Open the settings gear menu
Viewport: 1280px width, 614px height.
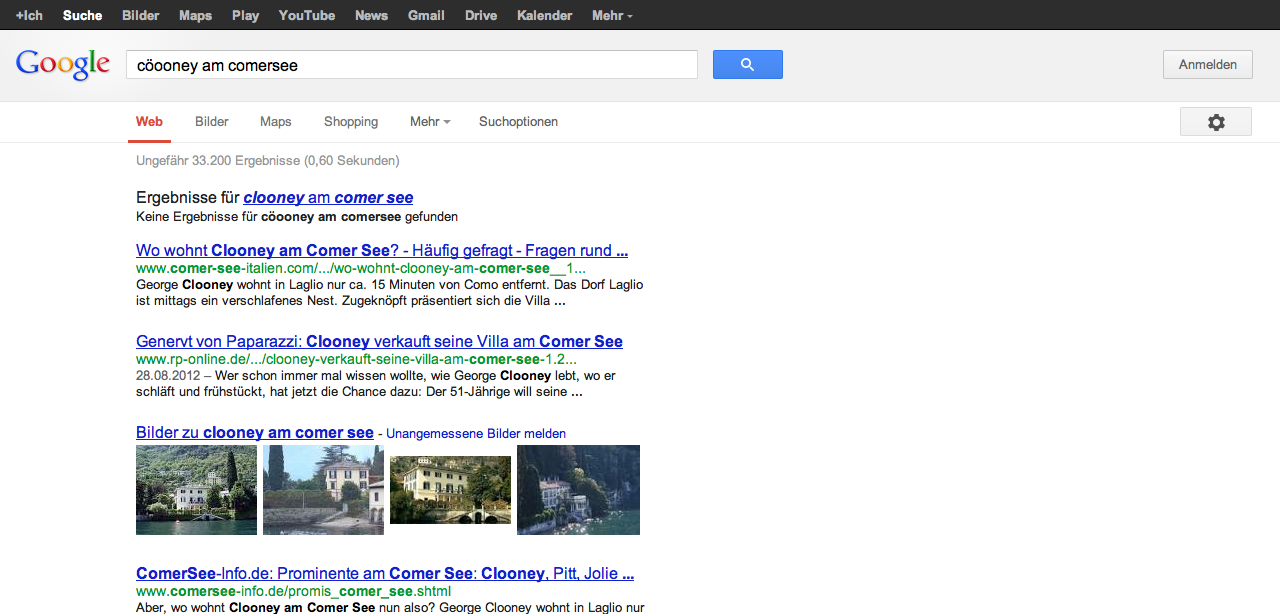point(1215,122)
